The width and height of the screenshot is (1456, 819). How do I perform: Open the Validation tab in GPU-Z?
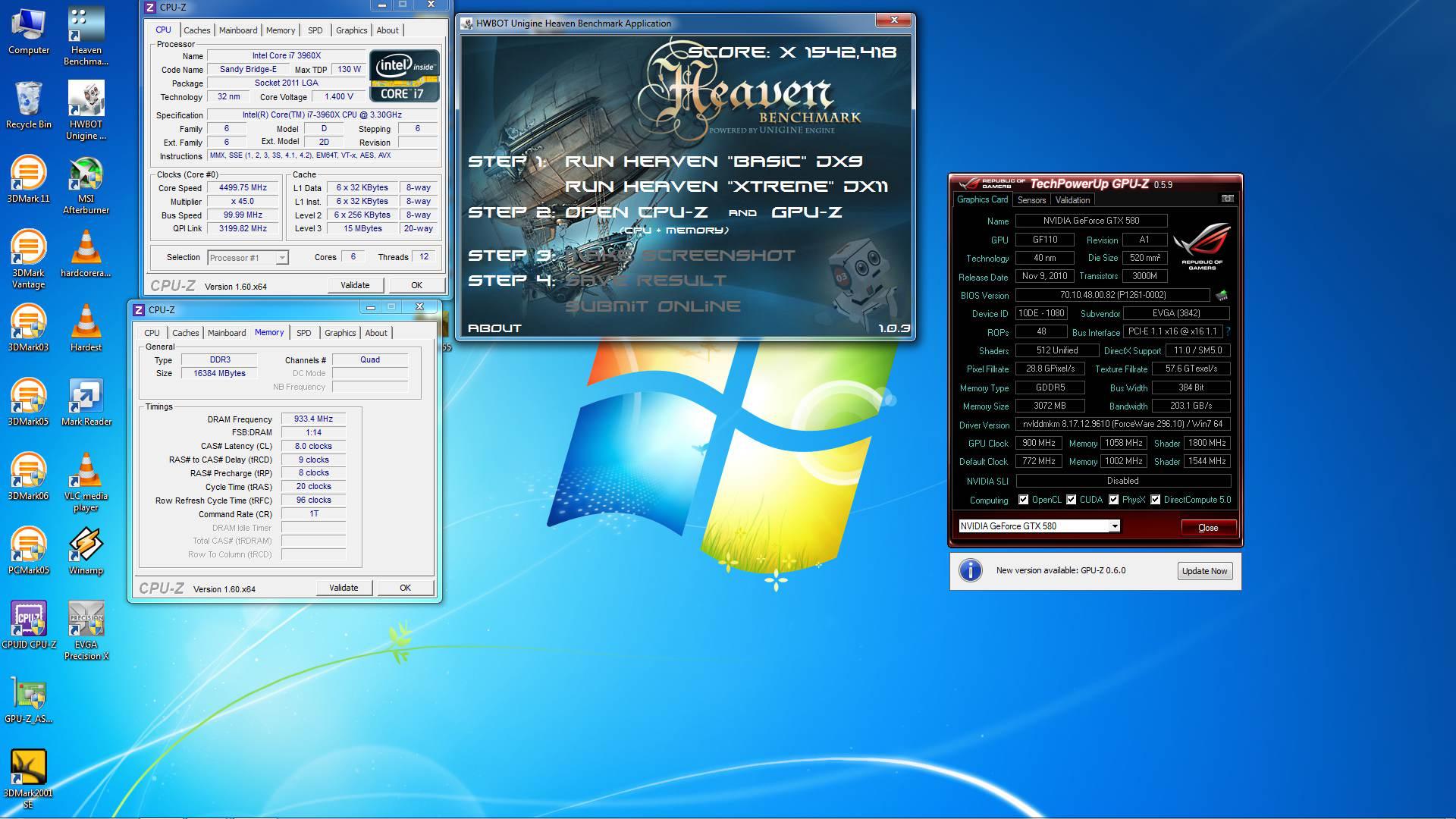(x=1072, y=200)
